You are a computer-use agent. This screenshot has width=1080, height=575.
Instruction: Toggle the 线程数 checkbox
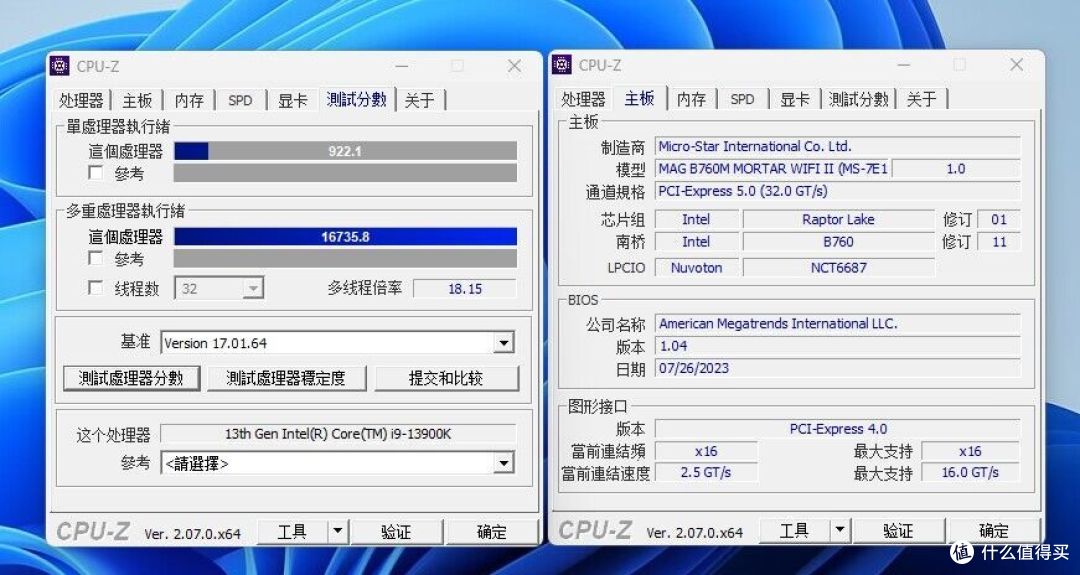95,288
